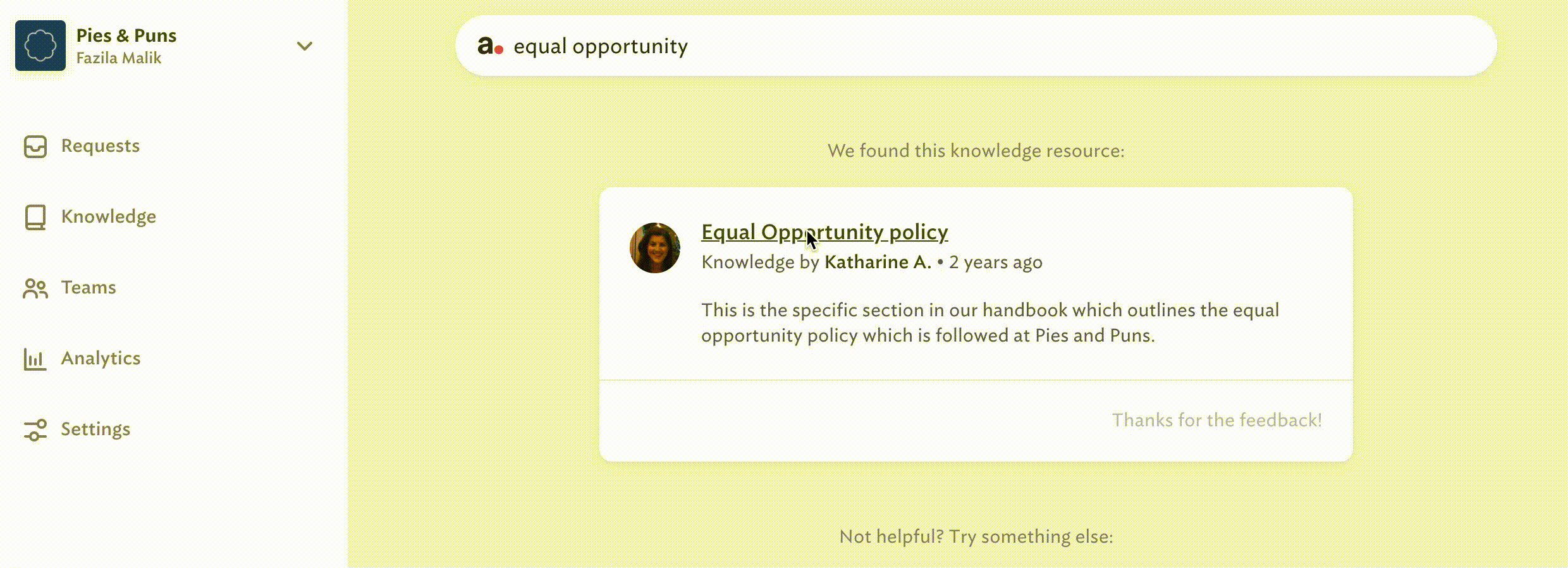This screenshot has height=568, width=1568.
Task: Click the author name Katharine A.
Action: (x=878, y=262)
